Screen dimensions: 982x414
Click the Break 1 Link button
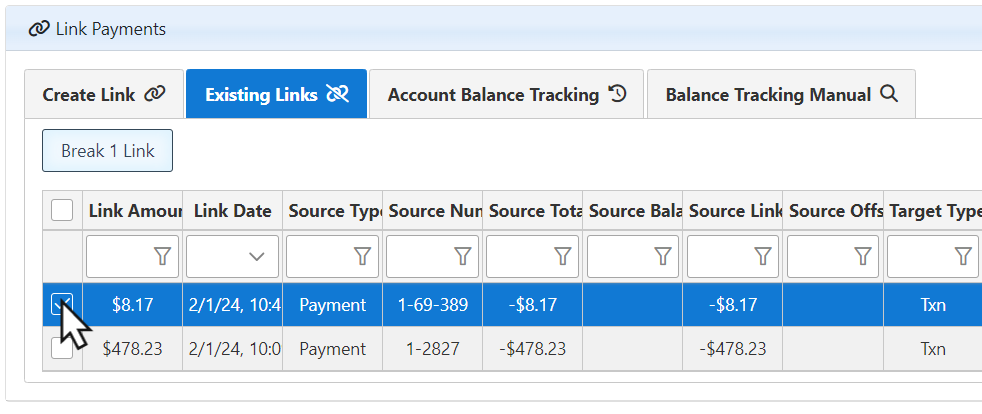tap(107, 151)
